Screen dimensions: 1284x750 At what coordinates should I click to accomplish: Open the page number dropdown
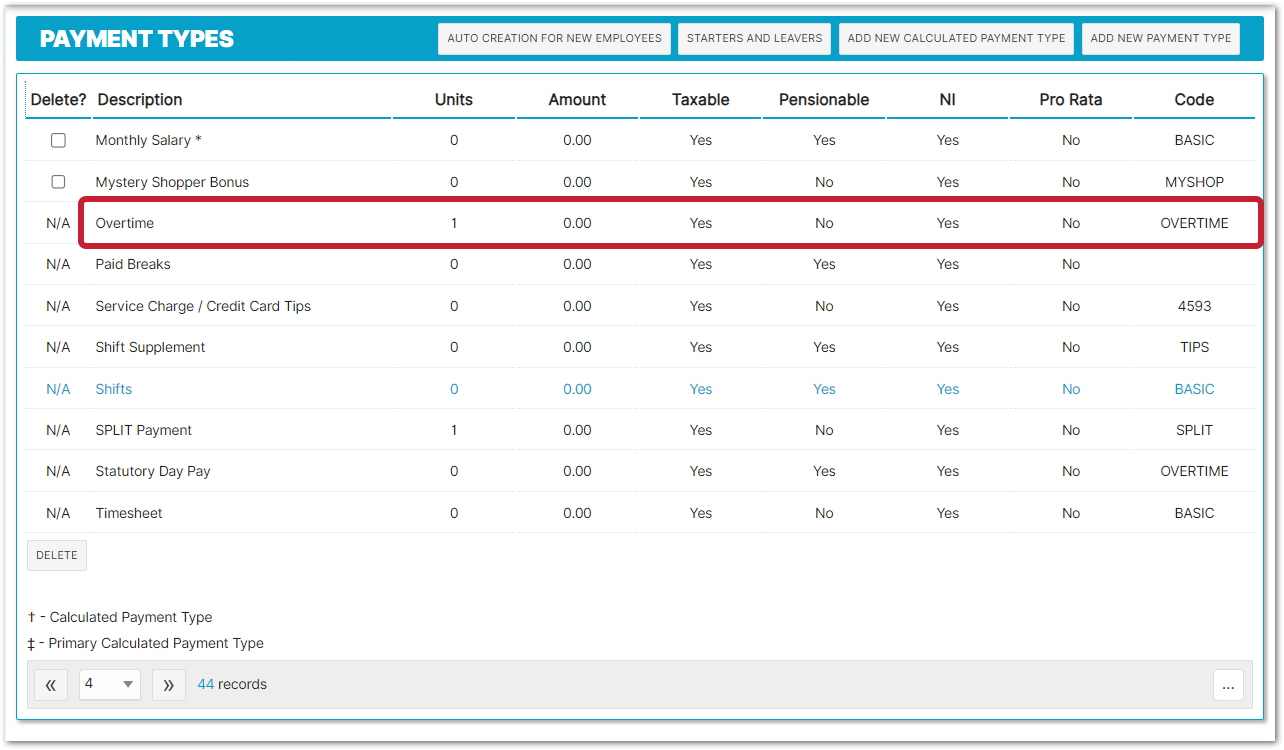(x=109, y=685)
